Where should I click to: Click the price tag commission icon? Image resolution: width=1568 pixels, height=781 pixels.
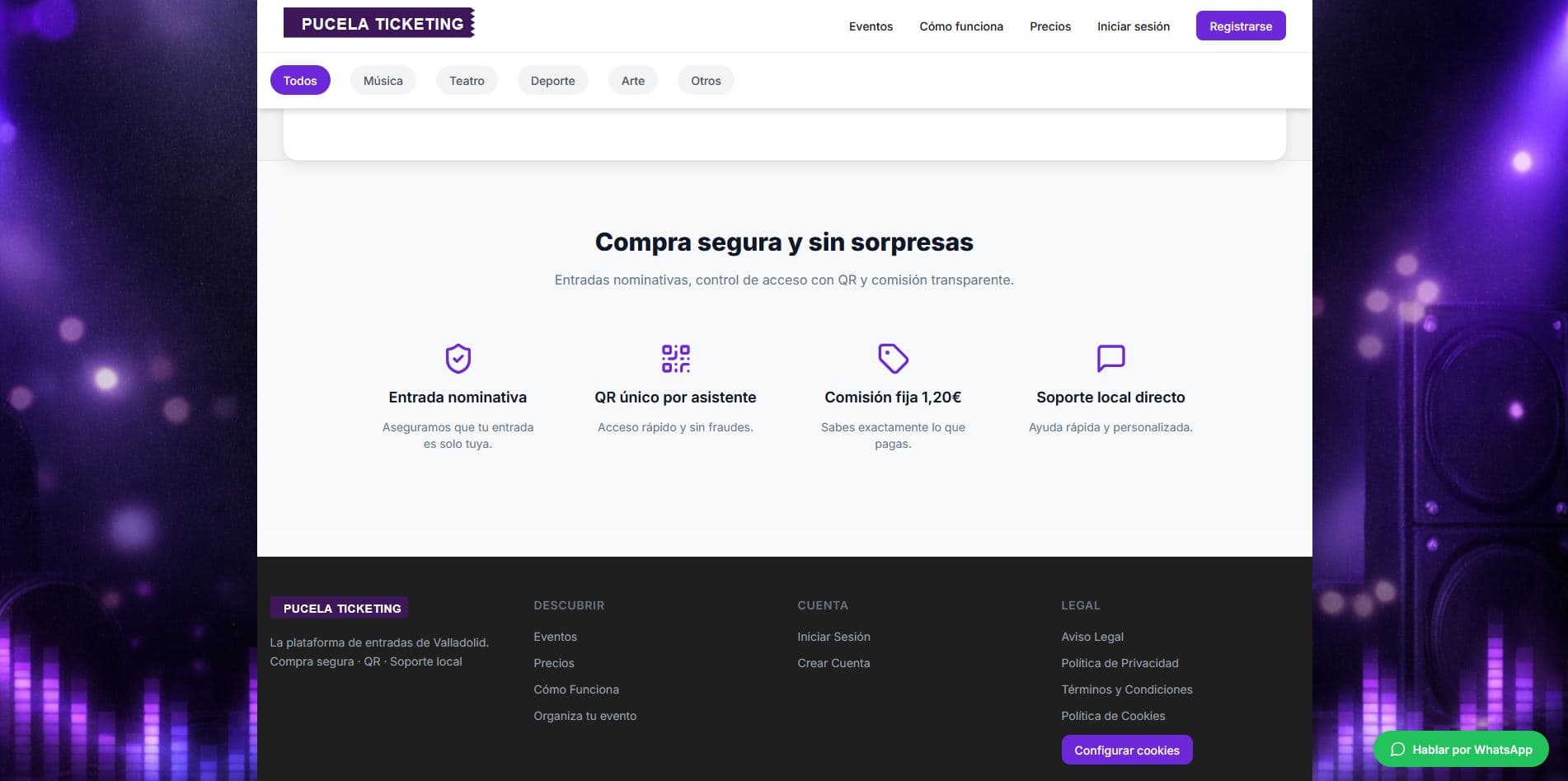893,359
